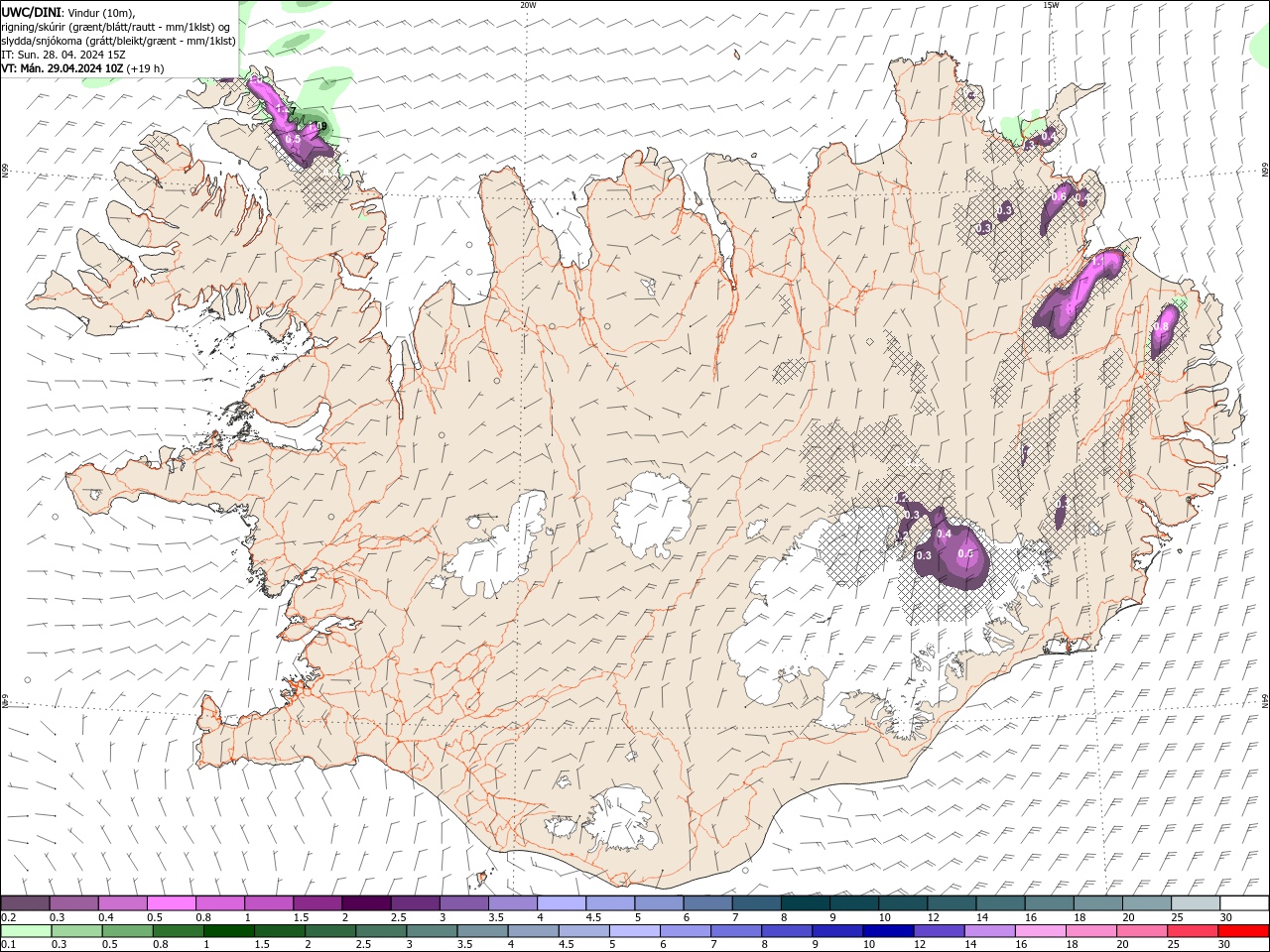Click the 'VT: Mán. 29.04.2024 10Z (+19 h)' line
Image resolution: width=1270 pixels, height=952 pixels.
[x=83, y=68]
